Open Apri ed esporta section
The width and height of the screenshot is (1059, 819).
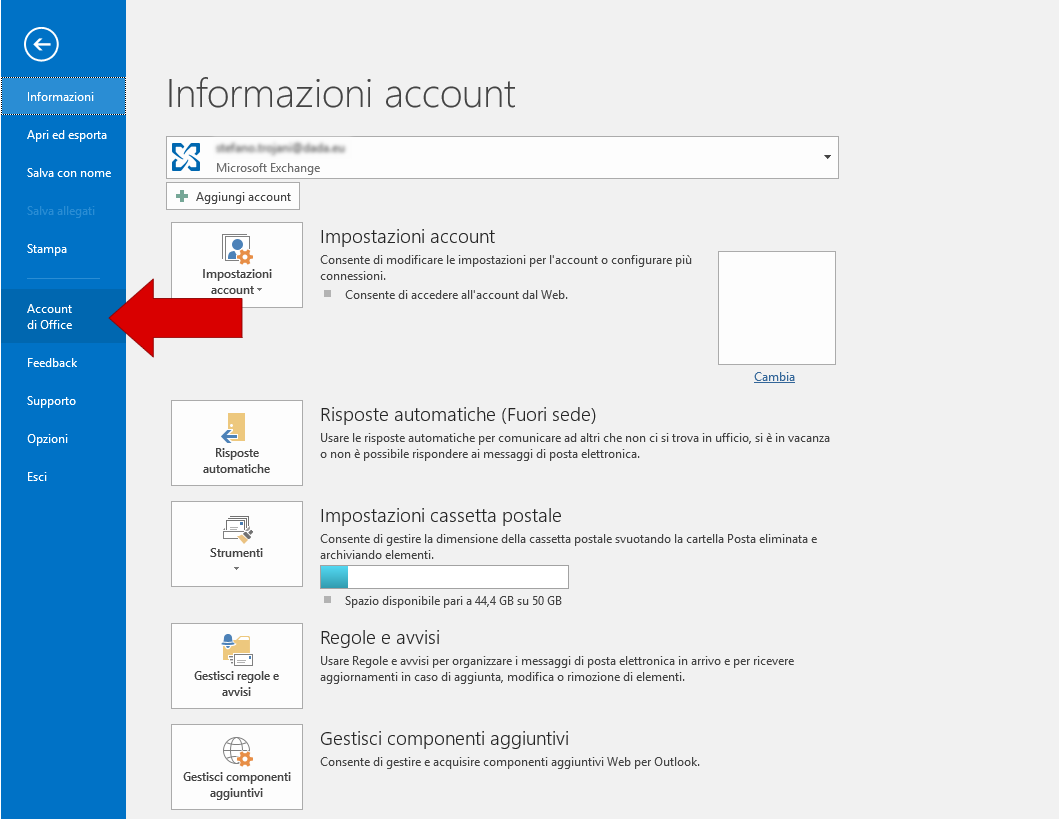[x=63, y=134]
